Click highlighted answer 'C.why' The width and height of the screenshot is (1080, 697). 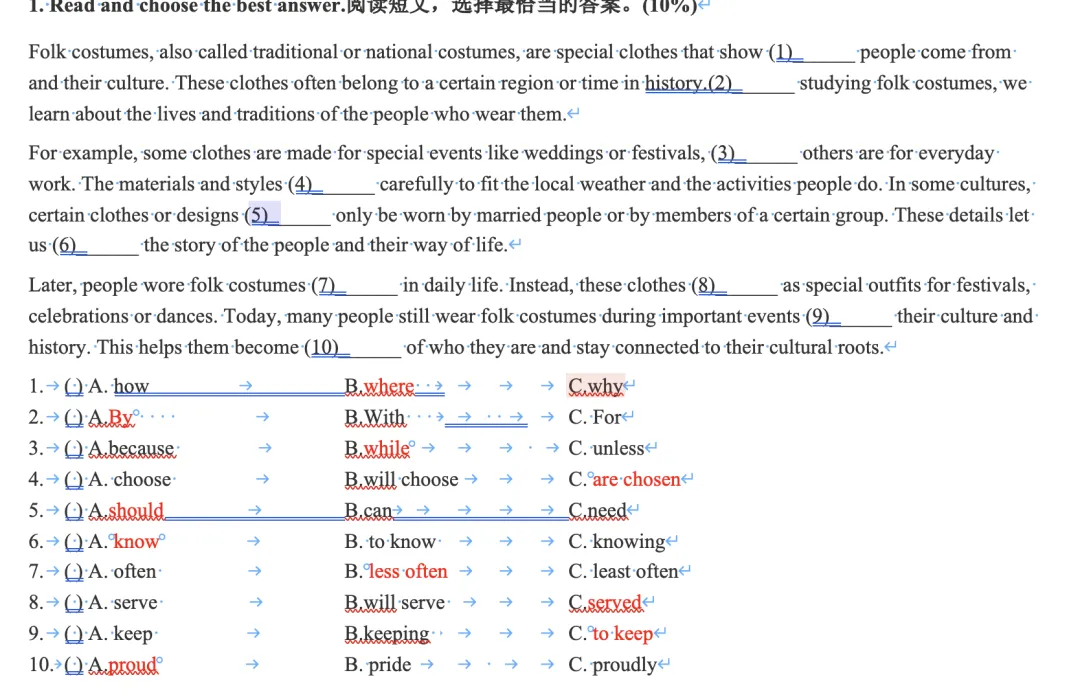(x=596, y=386)
